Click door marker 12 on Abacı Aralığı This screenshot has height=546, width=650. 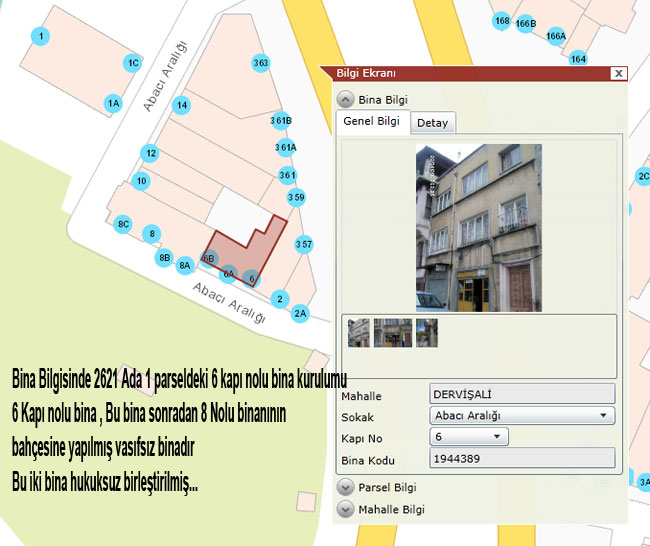(151, 153)
